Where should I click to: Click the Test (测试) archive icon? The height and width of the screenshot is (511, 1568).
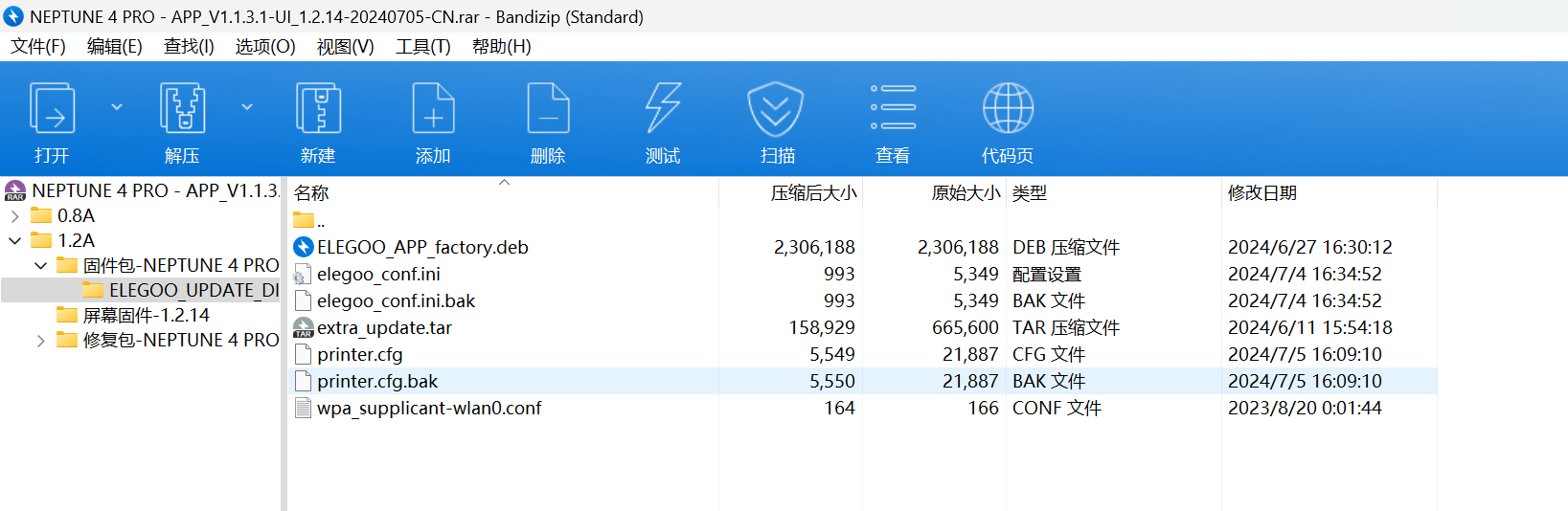[x=663, y=108]
